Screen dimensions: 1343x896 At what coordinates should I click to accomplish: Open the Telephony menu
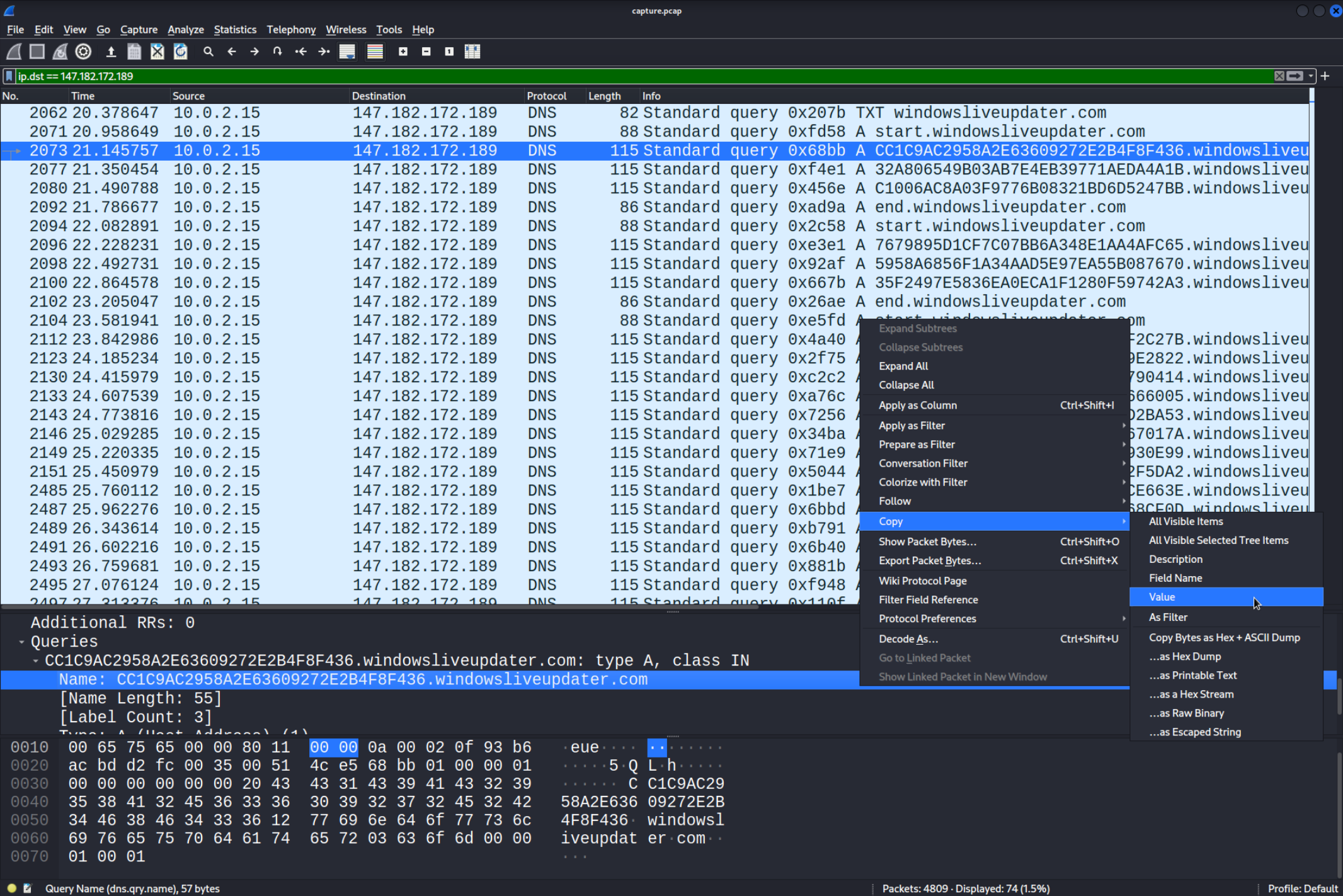click(290, 30)
